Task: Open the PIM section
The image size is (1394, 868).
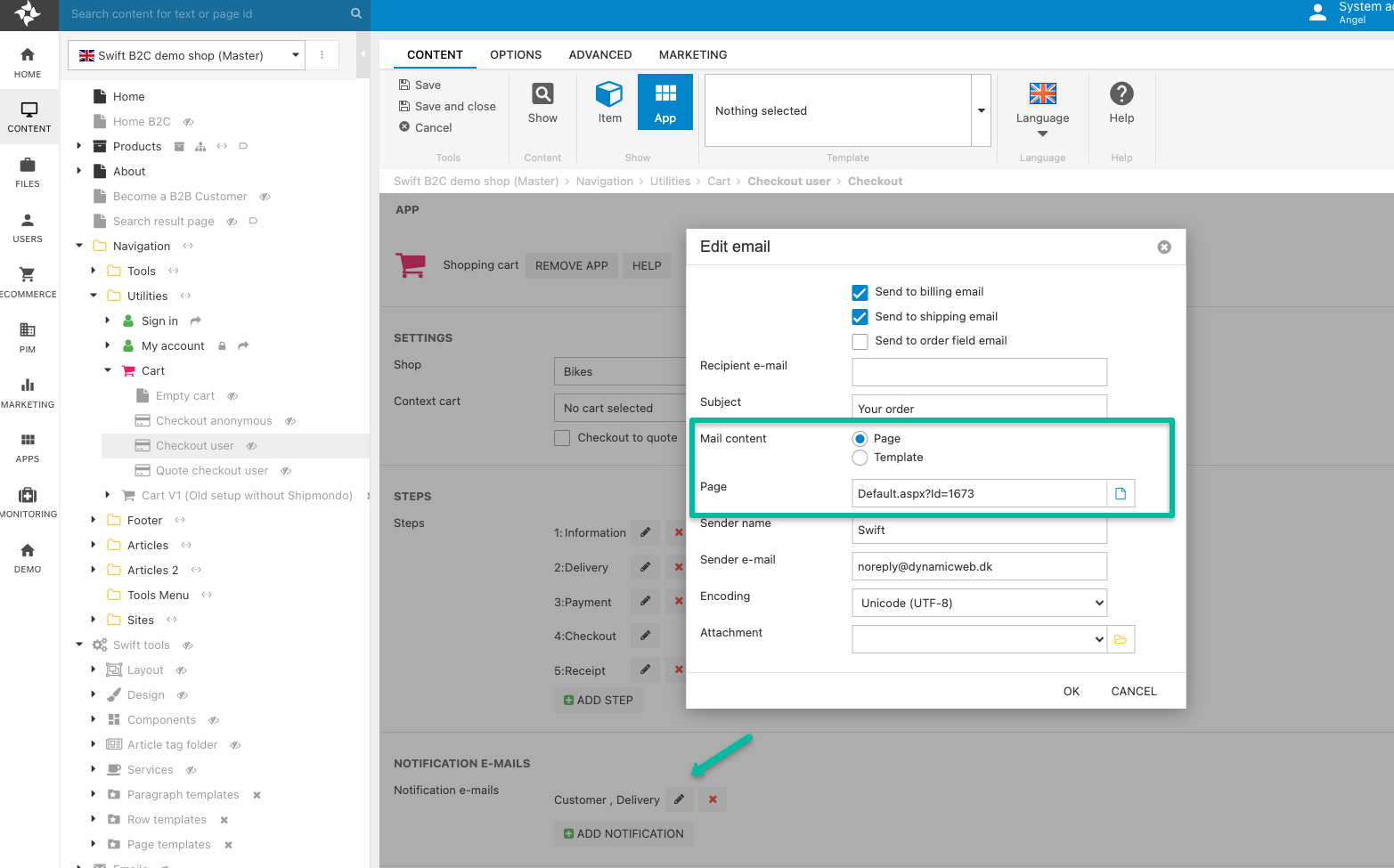Action: tap(28, 338)
